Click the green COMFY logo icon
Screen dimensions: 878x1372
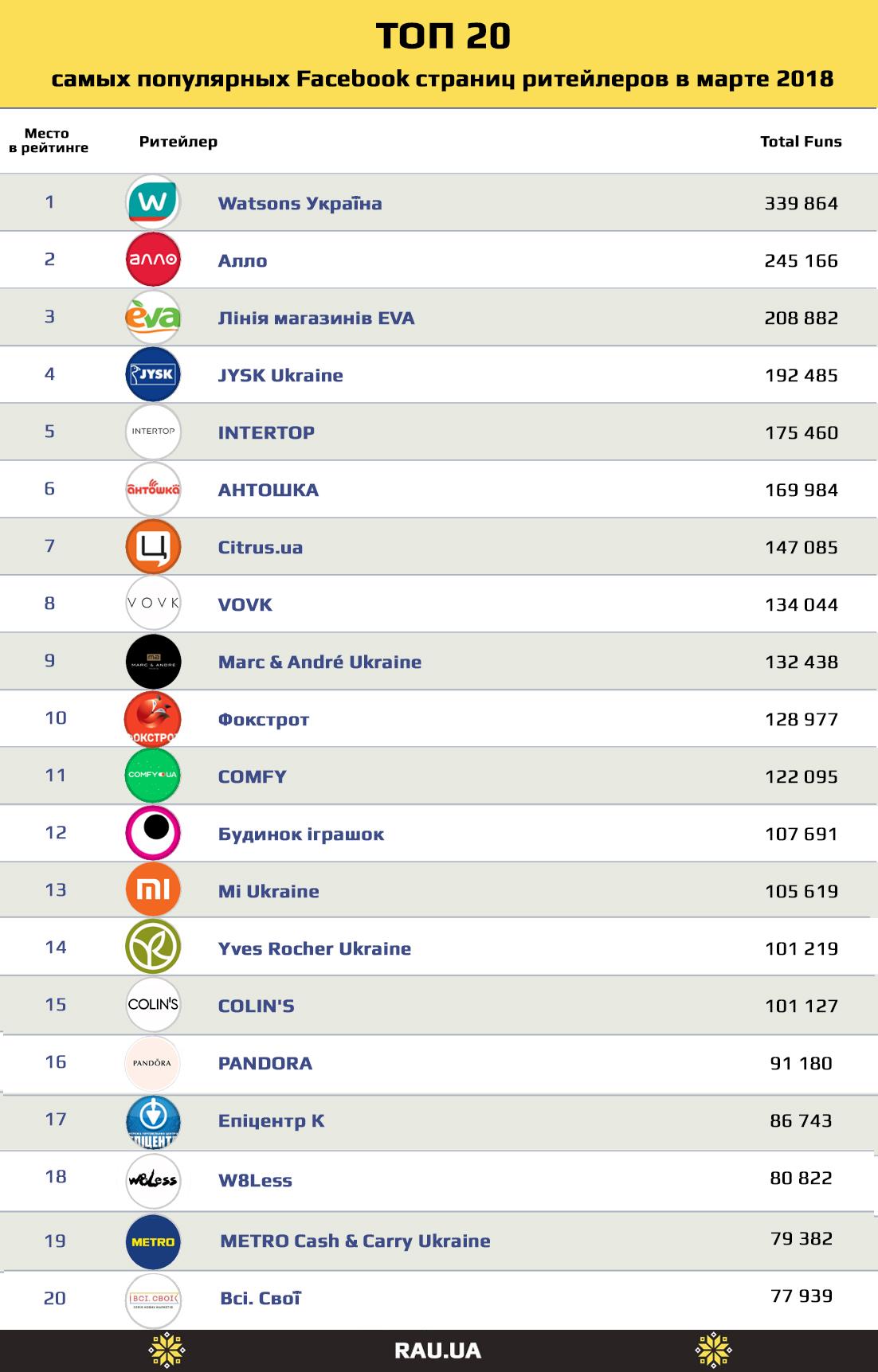(153, 776)
